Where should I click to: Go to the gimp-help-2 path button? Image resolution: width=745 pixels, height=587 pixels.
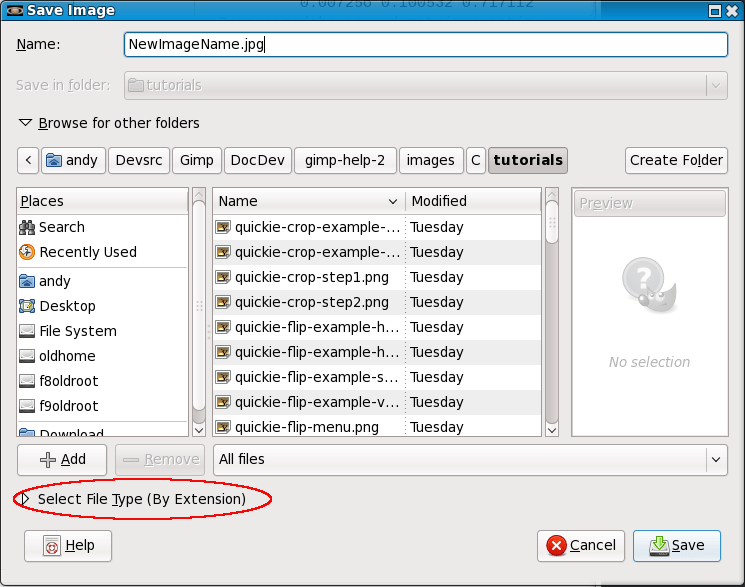coord(345,160)
